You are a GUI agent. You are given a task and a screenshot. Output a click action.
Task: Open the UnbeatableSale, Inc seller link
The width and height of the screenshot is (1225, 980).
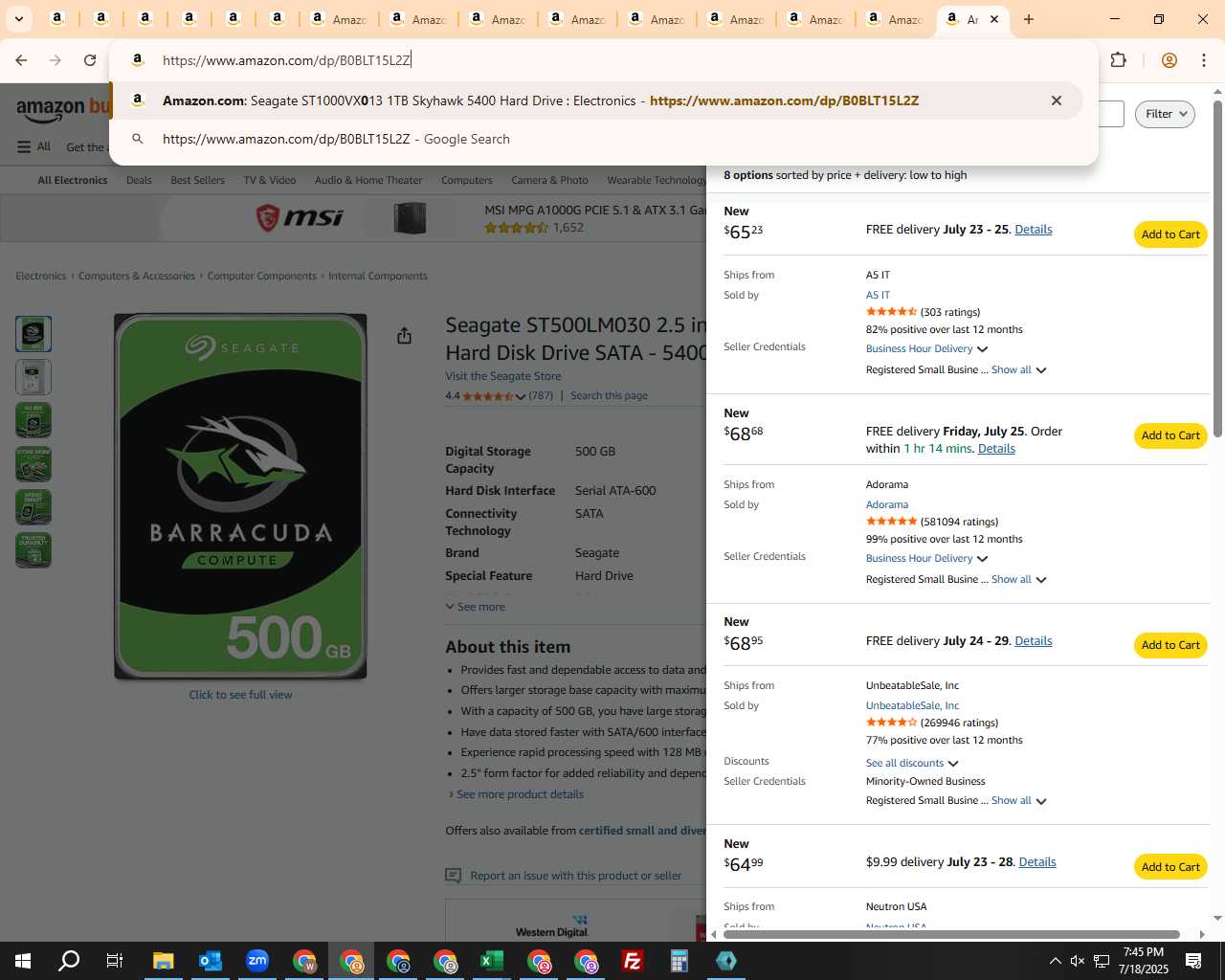912,705
